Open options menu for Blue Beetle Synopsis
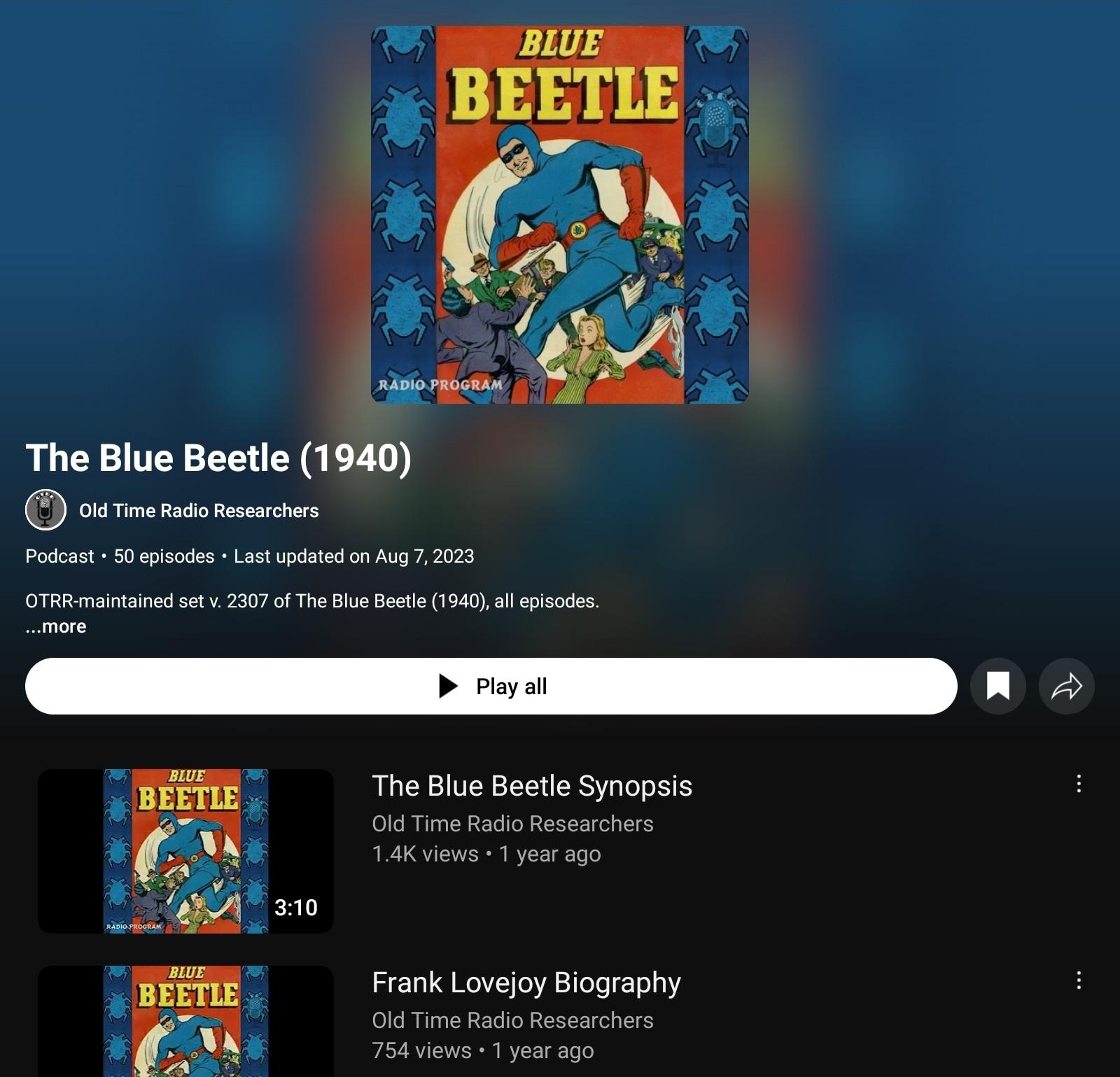The height and width of the screenshot is (1077, 1120). point(1079,784)
